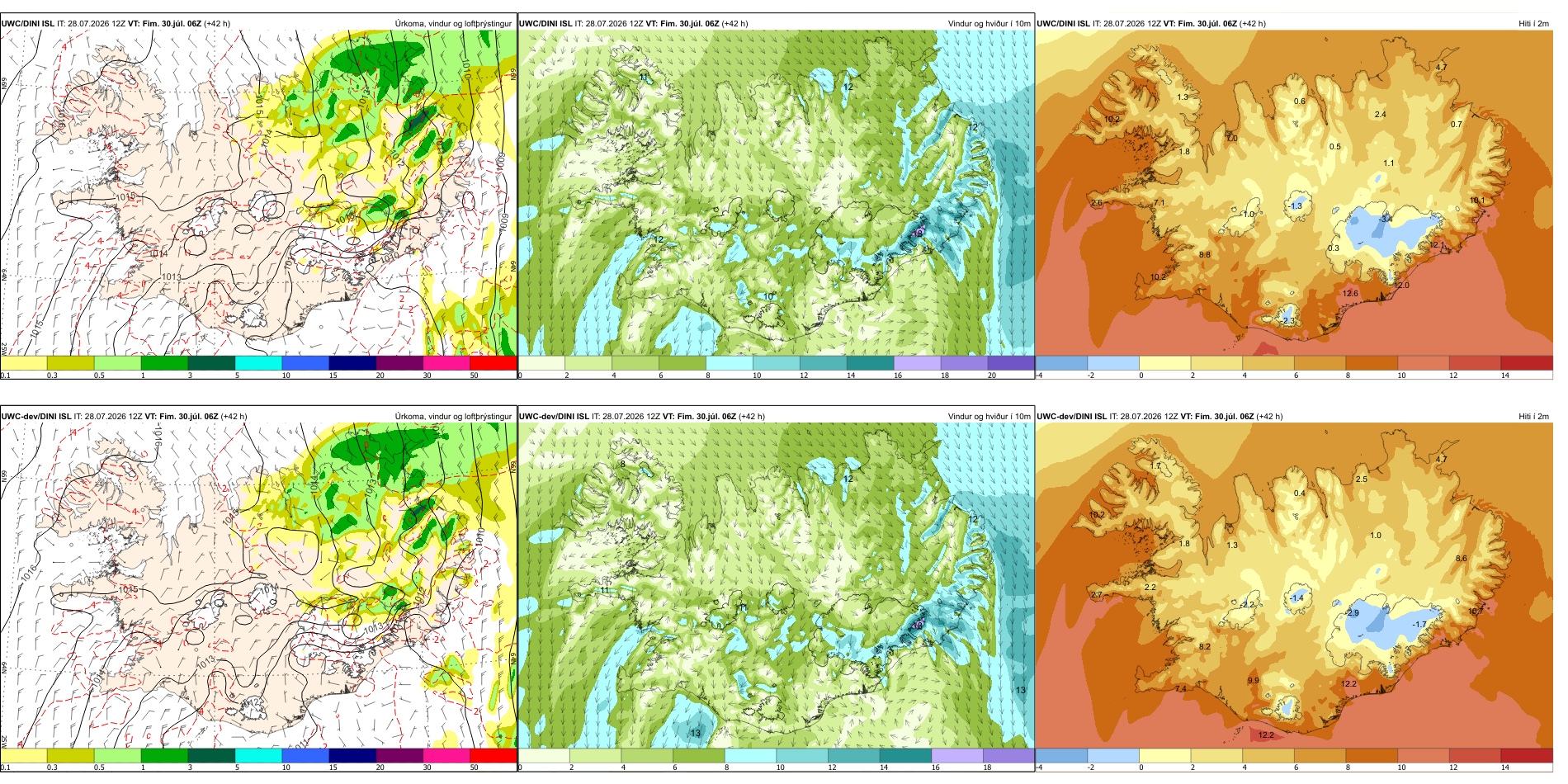
Task: Click the 11 wind label atop UWC wind map
Action: pyautogui.click(x=645, y=78)
